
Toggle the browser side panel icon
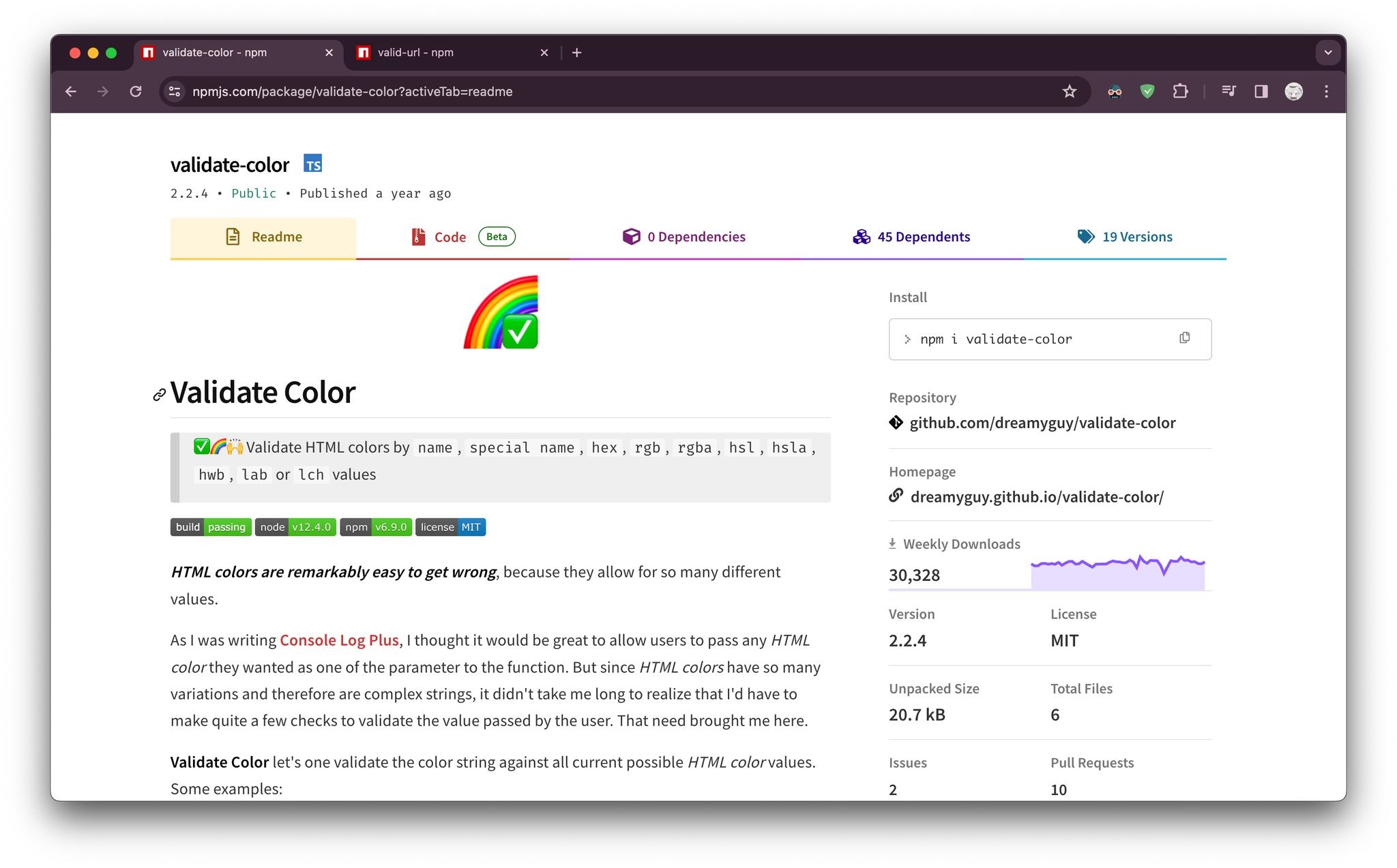point(1261,91)
